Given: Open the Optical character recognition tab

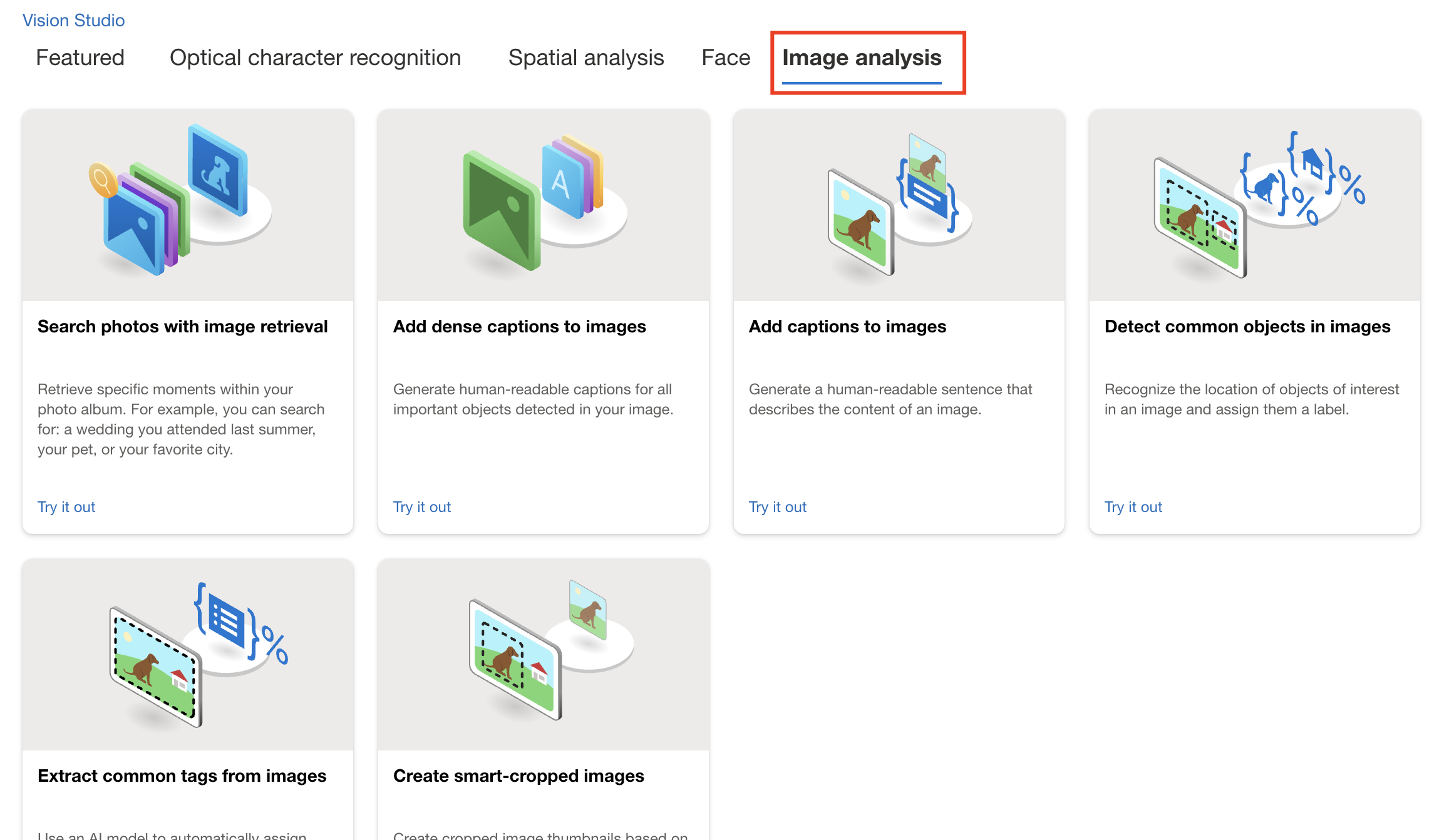Looking at the screenshot, I should coord(315,58).
